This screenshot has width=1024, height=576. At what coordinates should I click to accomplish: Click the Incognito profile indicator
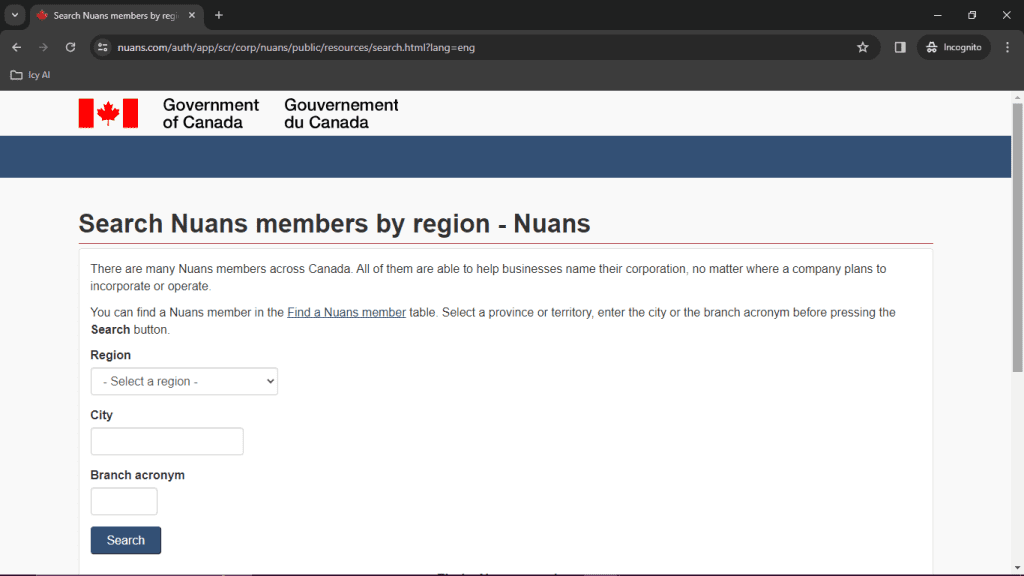point(953,47)
